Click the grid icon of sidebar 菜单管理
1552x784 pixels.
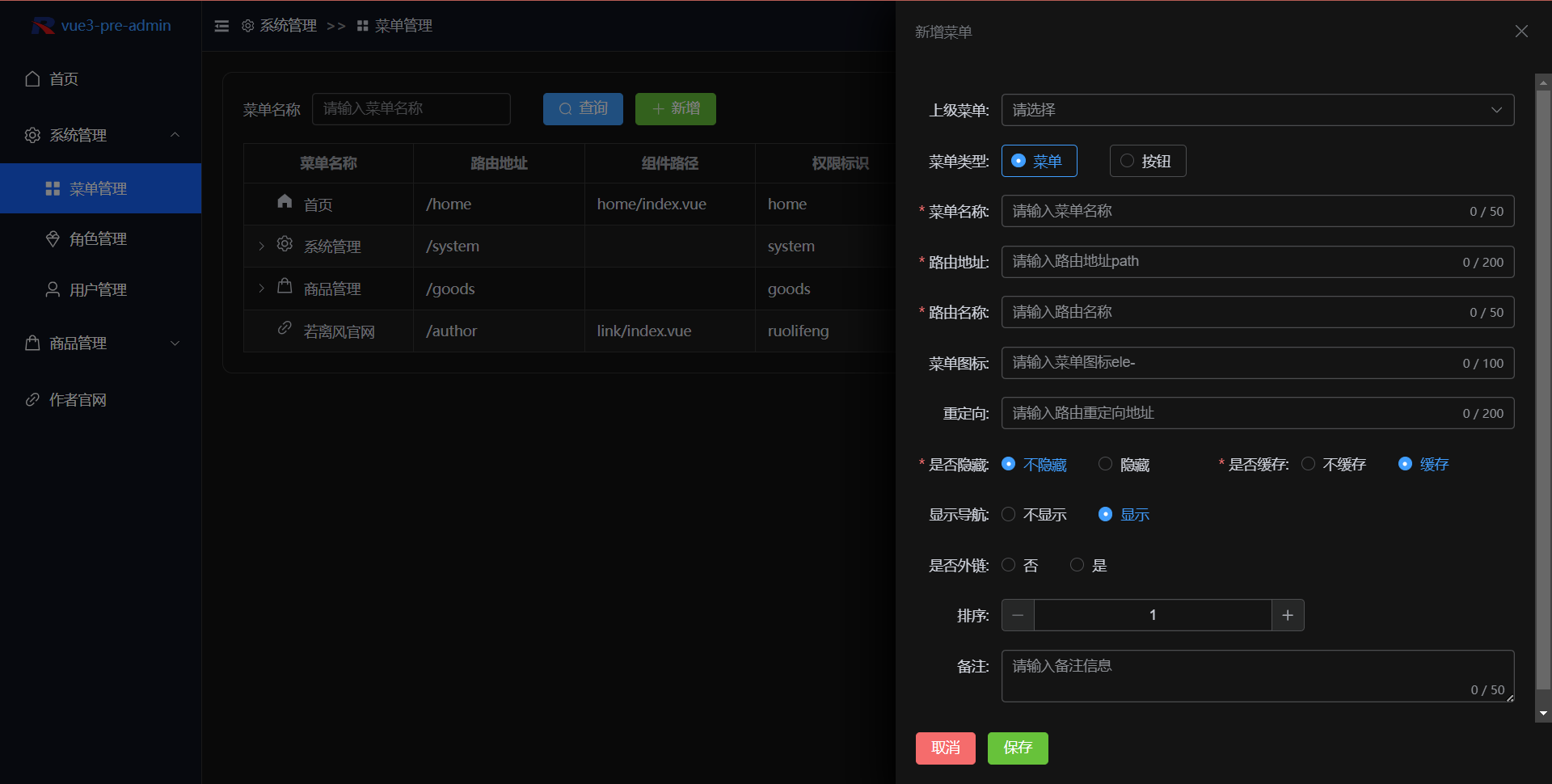(53, 188)
